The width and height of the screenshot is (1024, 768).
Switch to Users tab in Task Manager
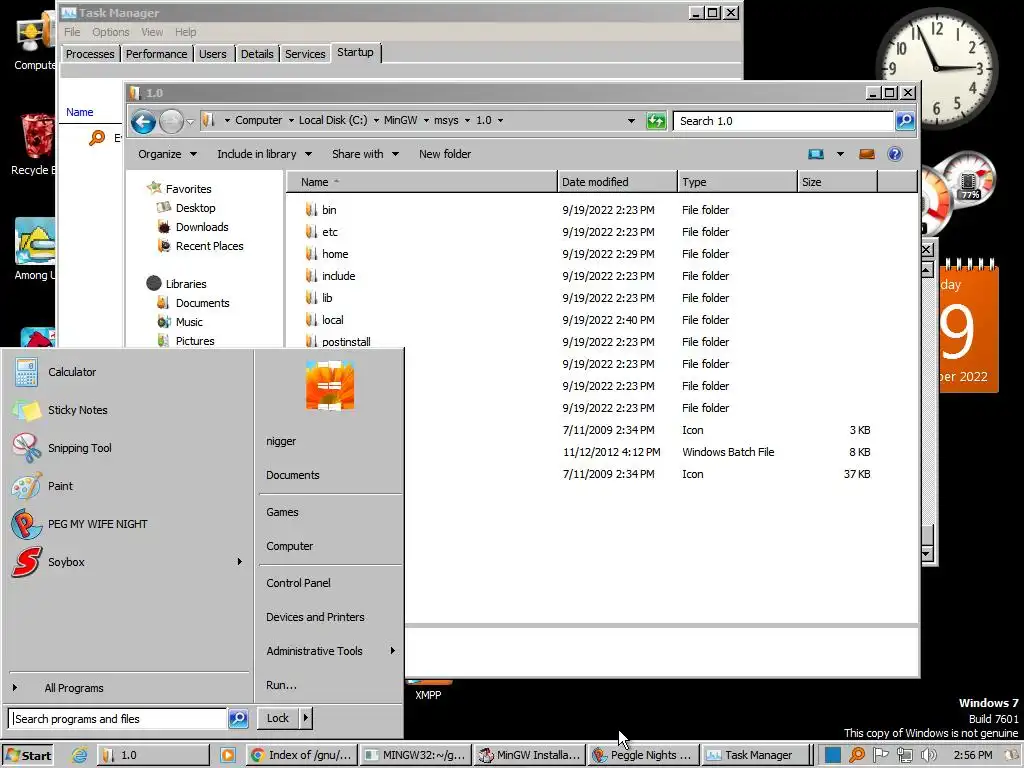click(x=213, y=54)
